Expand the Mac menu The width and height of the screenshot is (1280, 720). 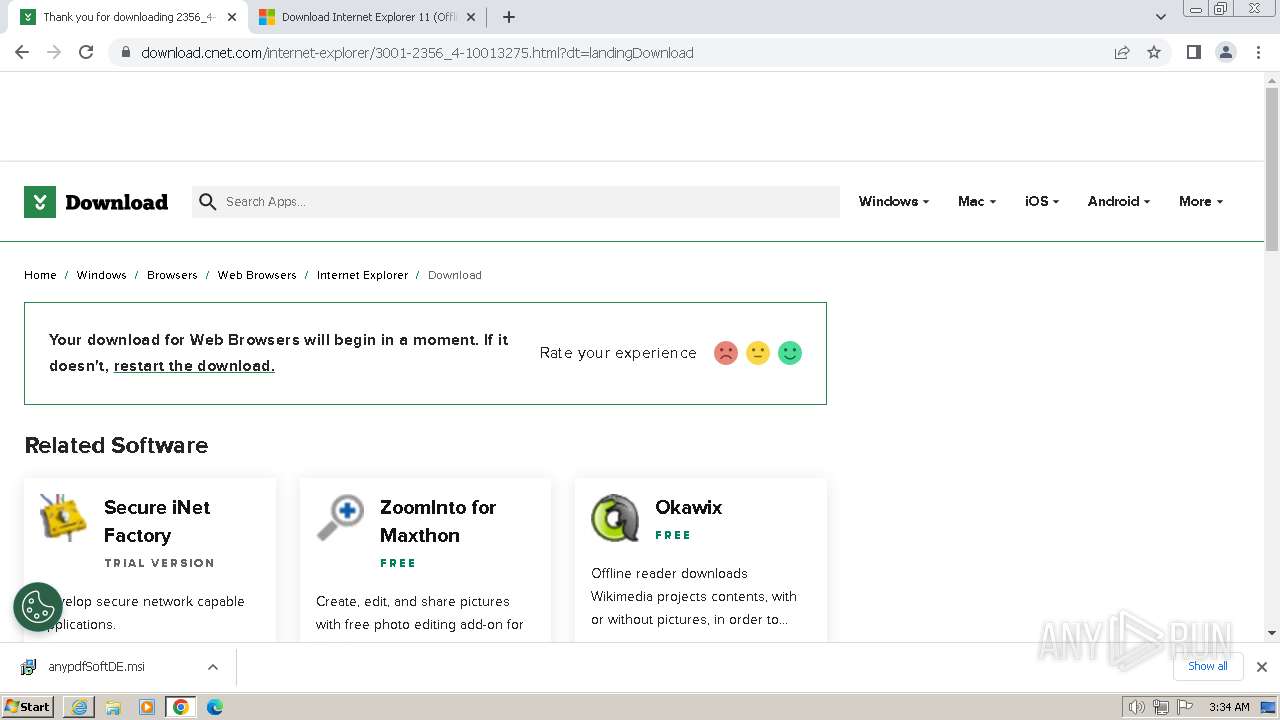pos(977,202)
